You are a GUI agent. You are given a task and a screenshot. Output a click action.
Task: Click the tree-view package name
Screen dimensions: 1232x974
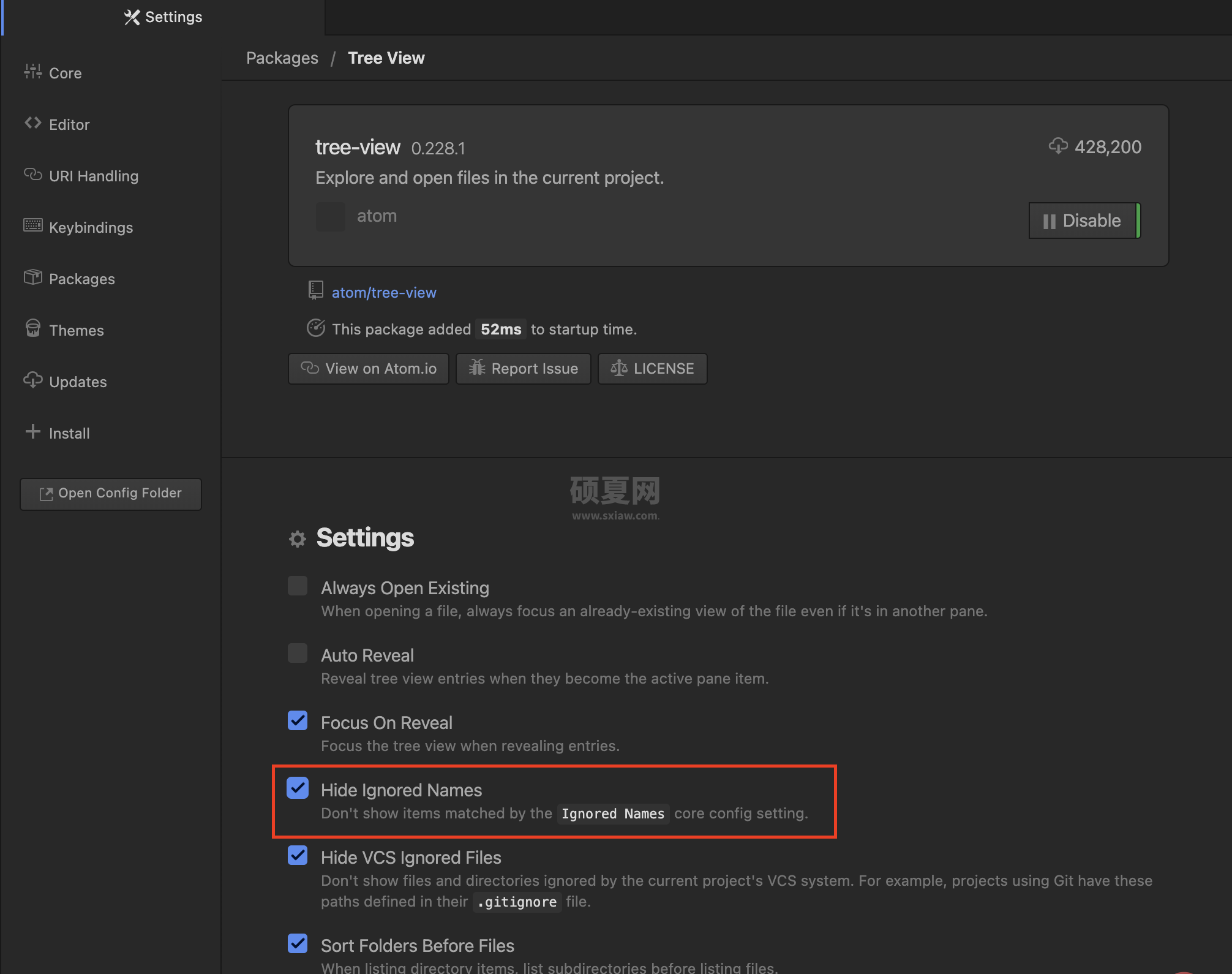coord(358,148)
